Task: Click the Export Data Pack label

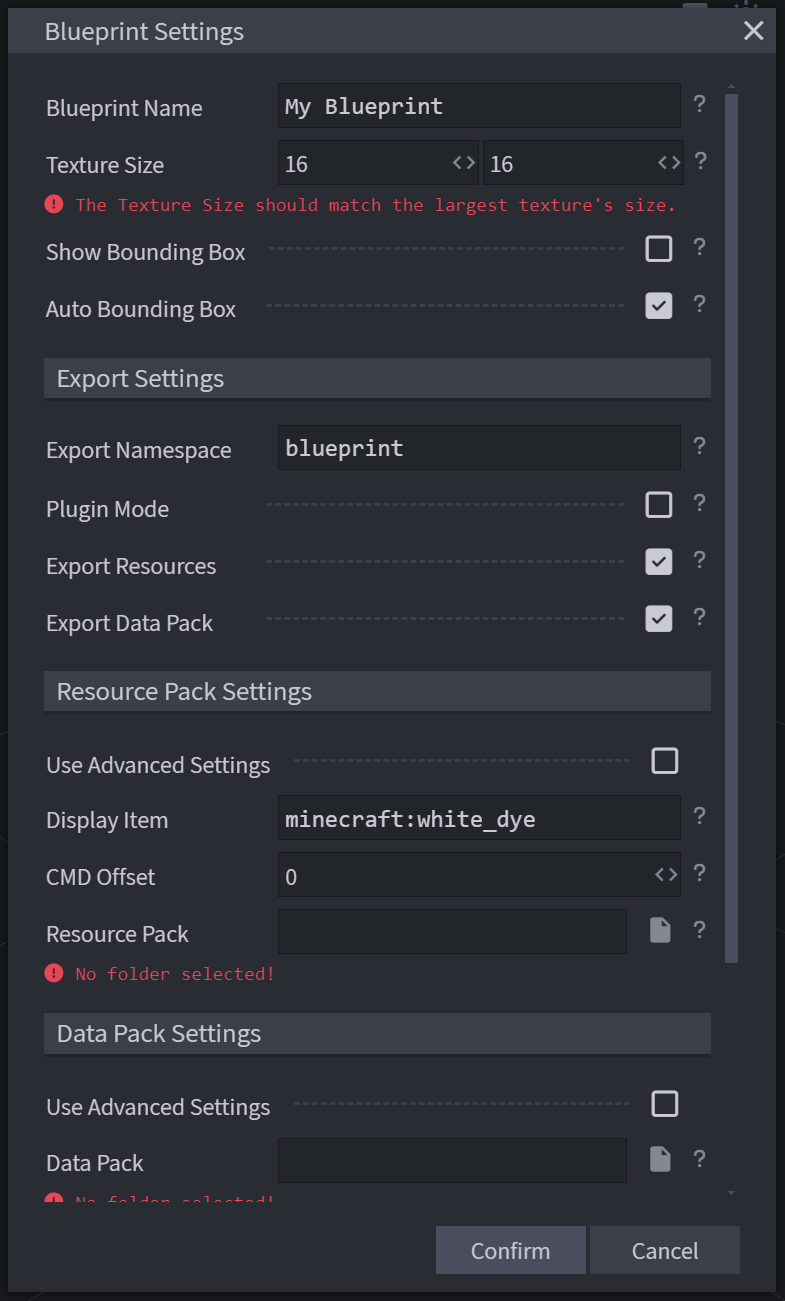Action: click(129, 623)
